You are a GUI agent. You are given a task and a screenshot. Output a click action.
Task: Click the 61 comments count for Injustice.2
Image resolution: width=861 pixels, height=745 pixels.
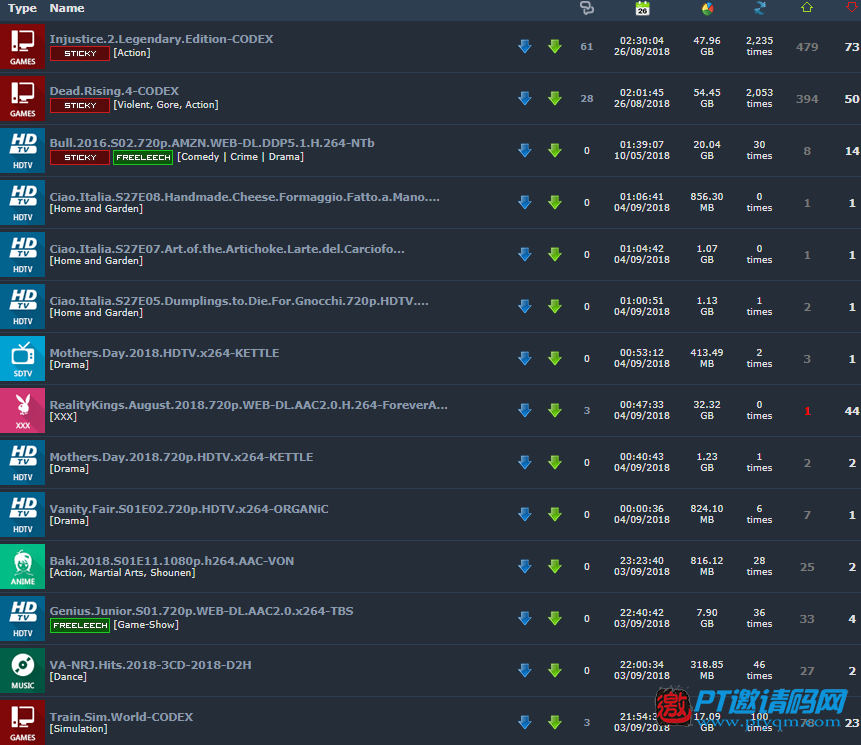(586, 47)
